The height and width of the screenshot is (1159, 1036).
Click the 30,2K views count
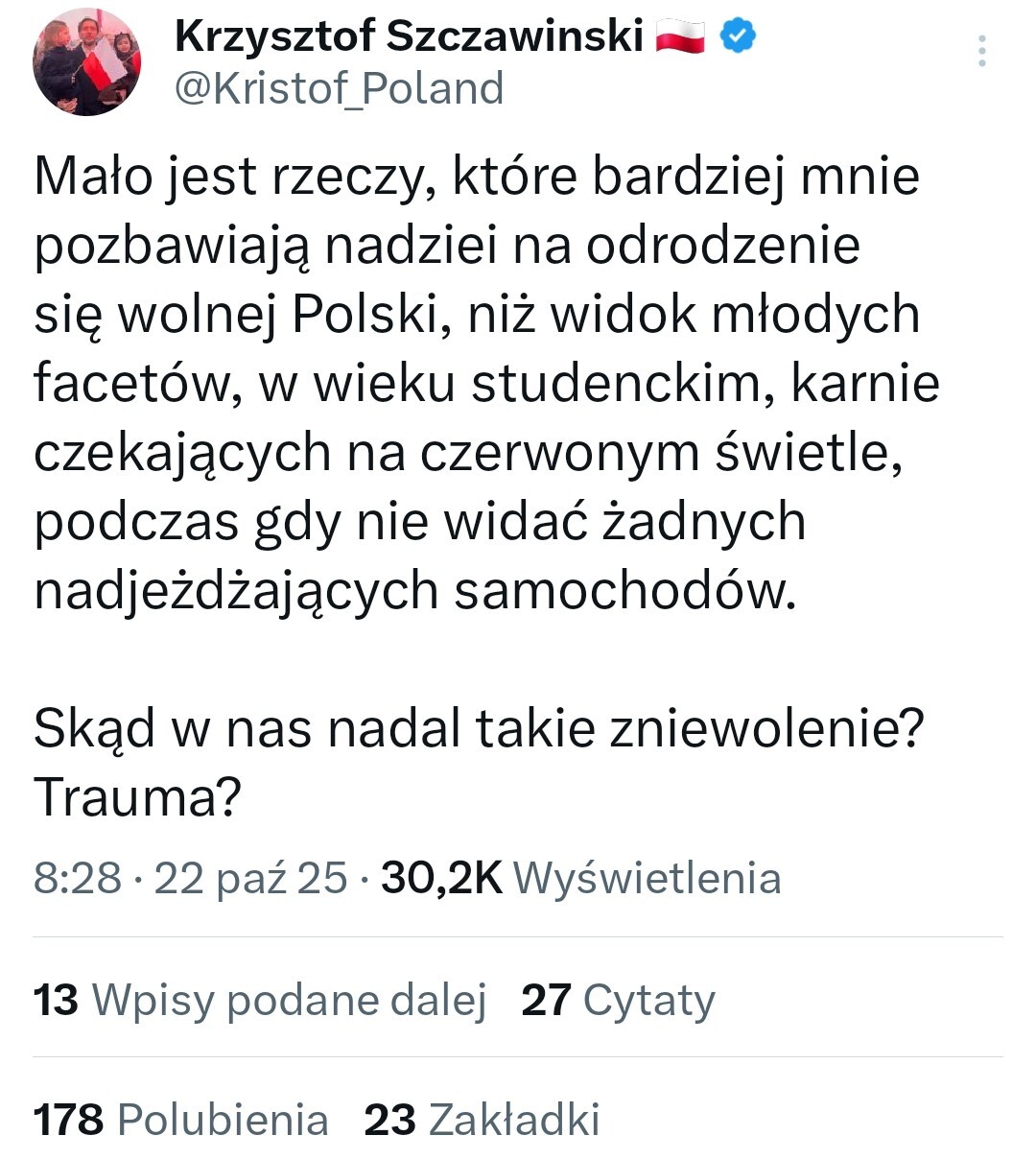pyautogui.click(x=441, y=877)
